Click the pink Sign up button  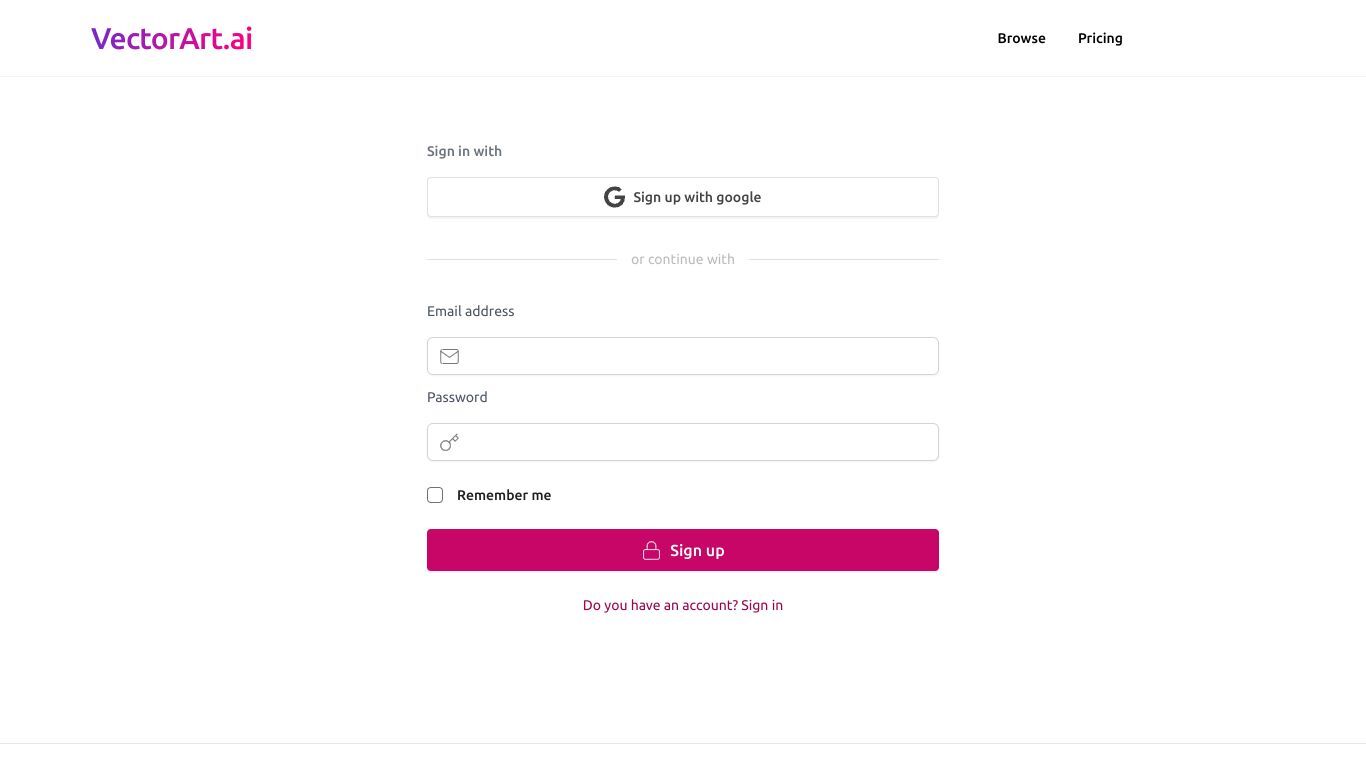pyautogui.click(x=683, y=550)
